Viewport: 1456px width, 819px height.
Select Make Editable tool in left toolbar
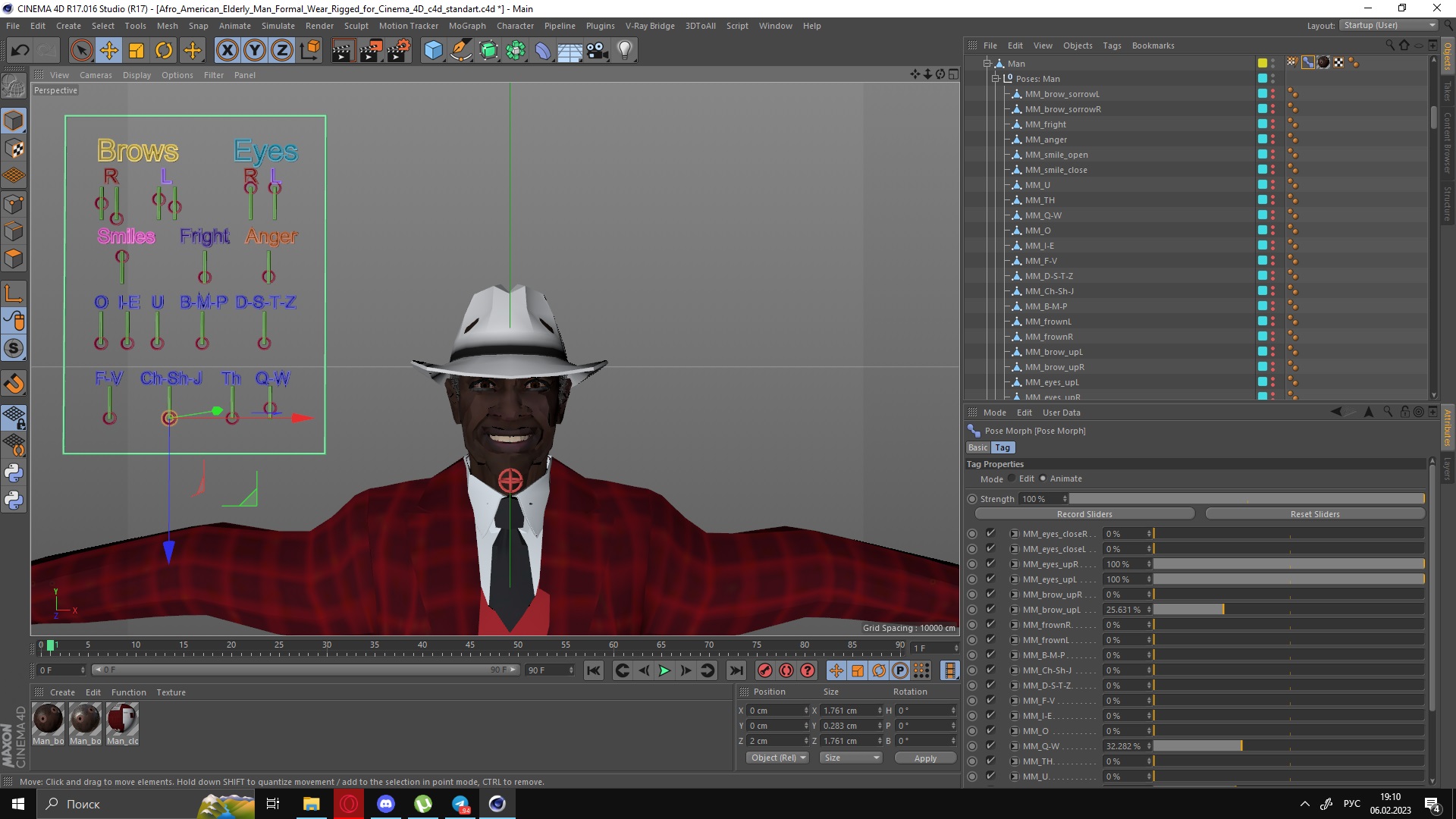[x=14, y=86]
